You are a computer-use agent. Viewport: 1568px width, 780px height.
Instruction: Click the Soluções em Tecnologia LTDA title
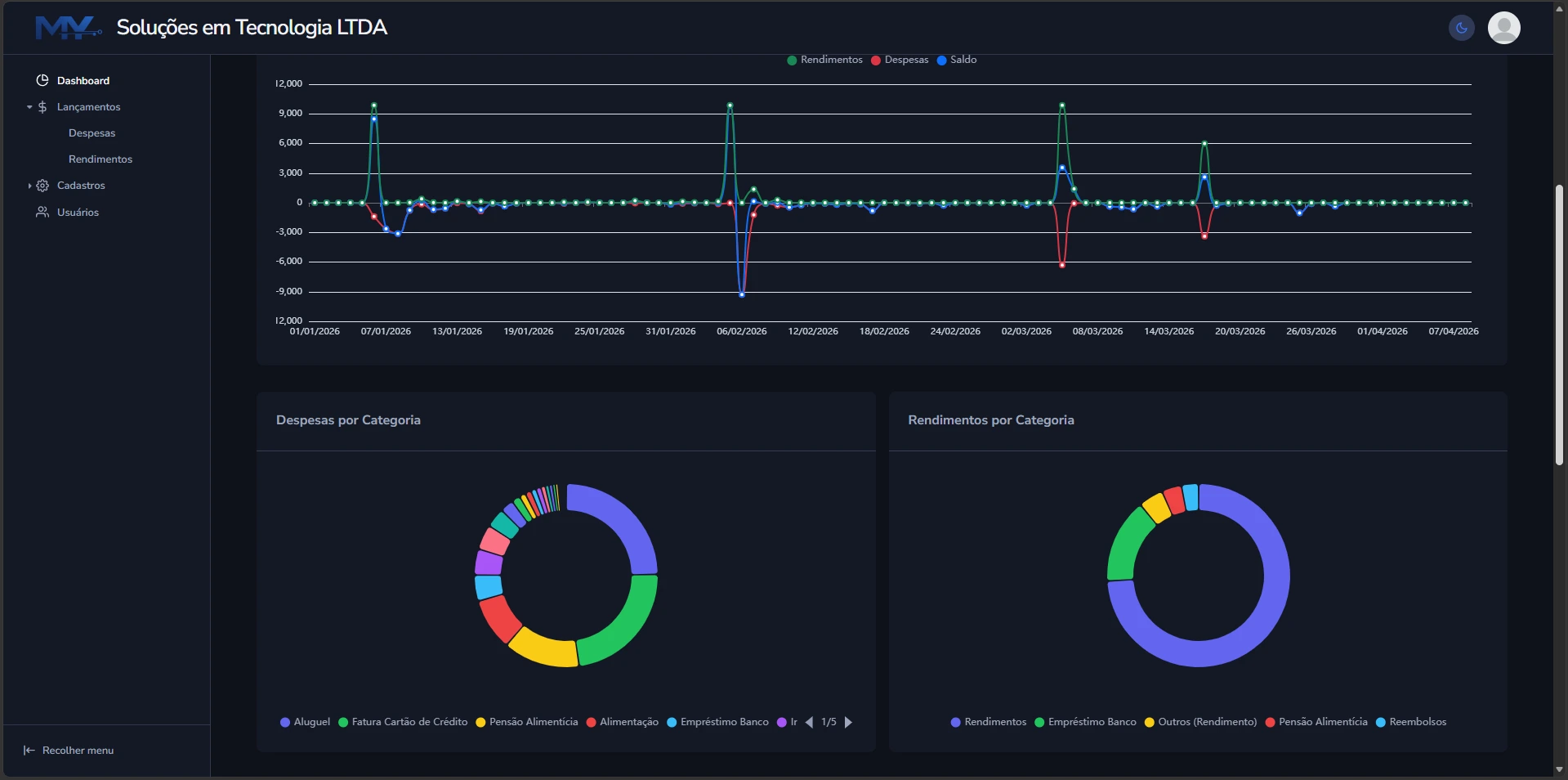252,28
